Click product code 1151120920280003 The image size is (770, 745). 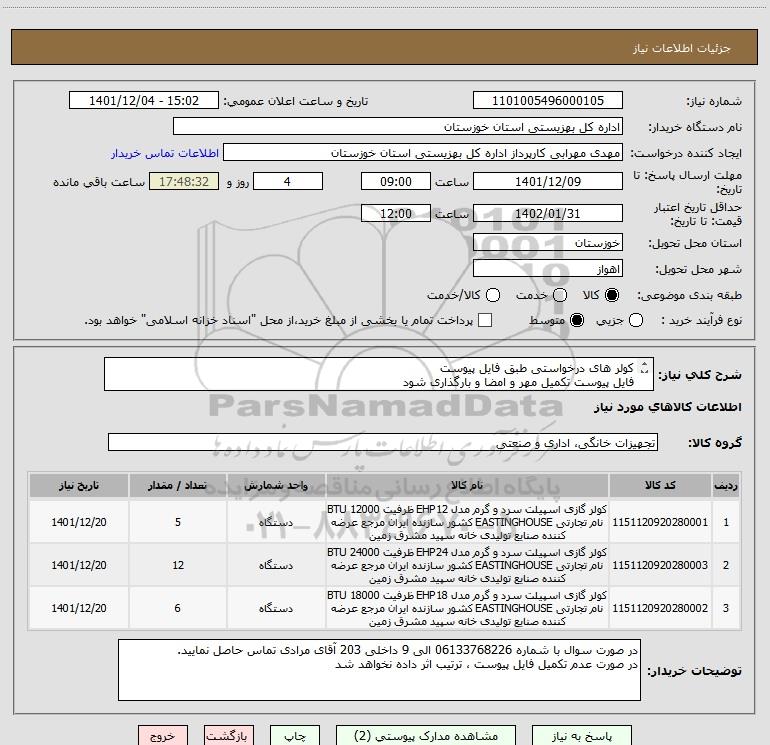tap(660, 565)
